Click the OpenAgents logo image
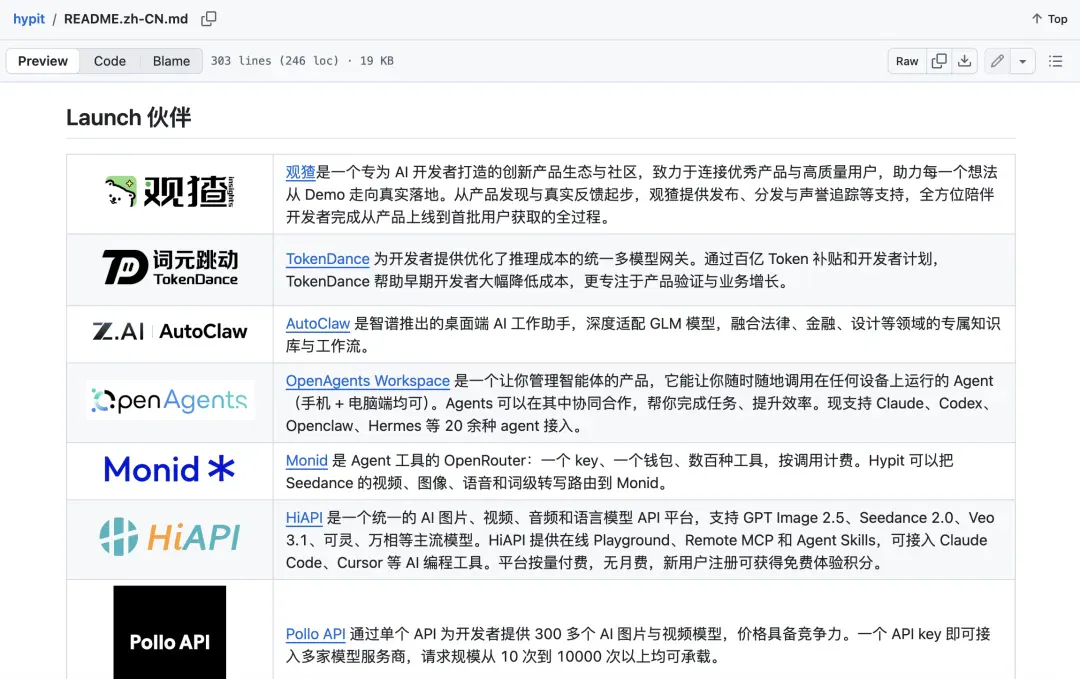This screenshot has height=679, width=1080. click(x=169, y=400)
